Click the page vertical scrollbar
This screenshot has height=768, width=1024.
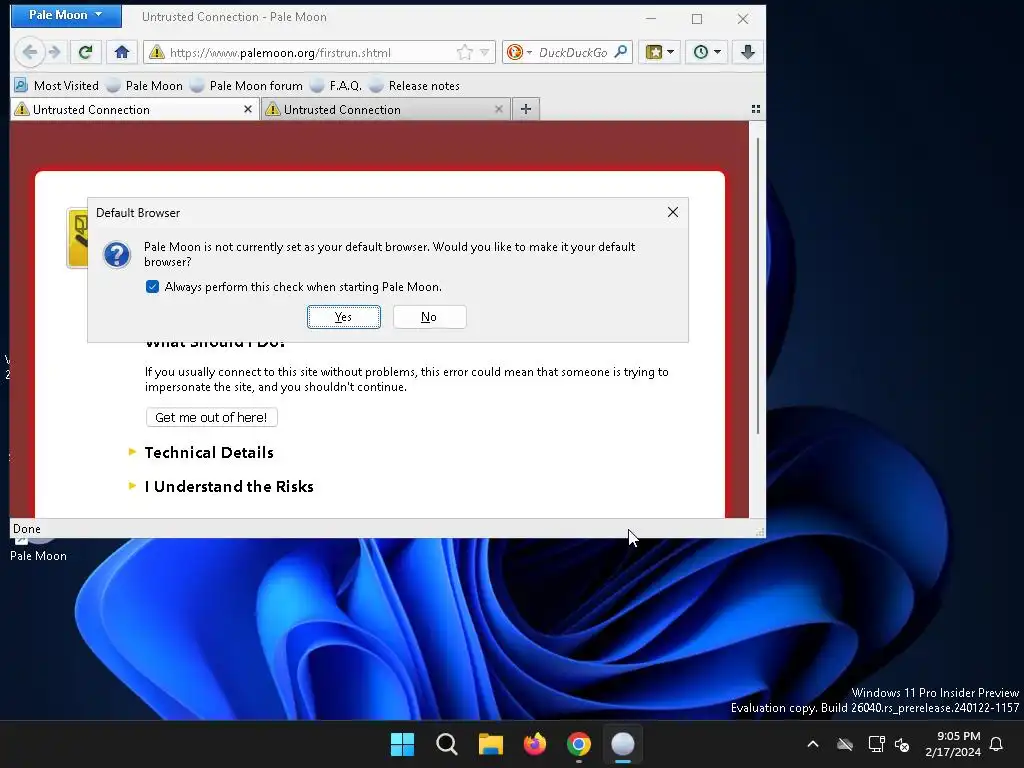758,286
